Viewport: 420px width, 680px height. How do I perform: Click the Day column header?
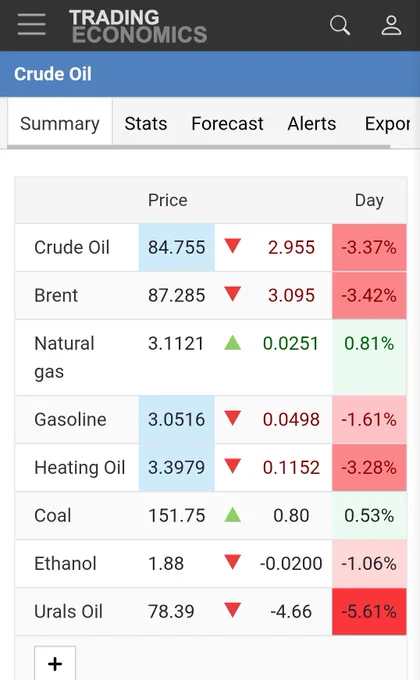click(x=369, y=200)
